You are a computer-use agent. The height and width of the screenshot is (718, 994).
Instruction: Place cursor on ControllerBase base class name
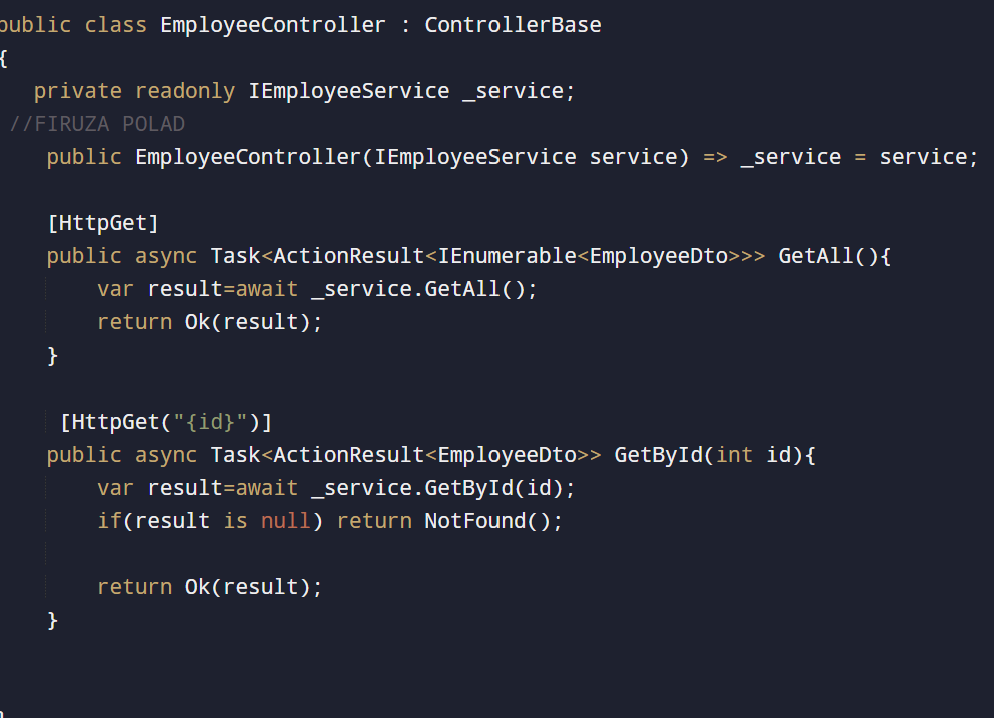pos(512,25)
